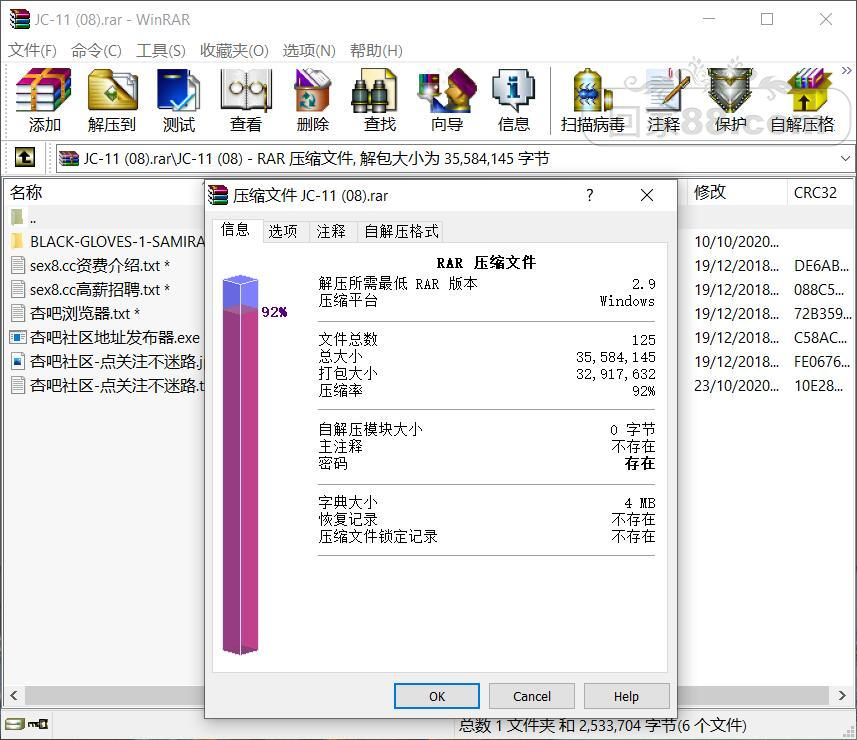Select file sex8.cc资费介绍.txt

[99, 266]
